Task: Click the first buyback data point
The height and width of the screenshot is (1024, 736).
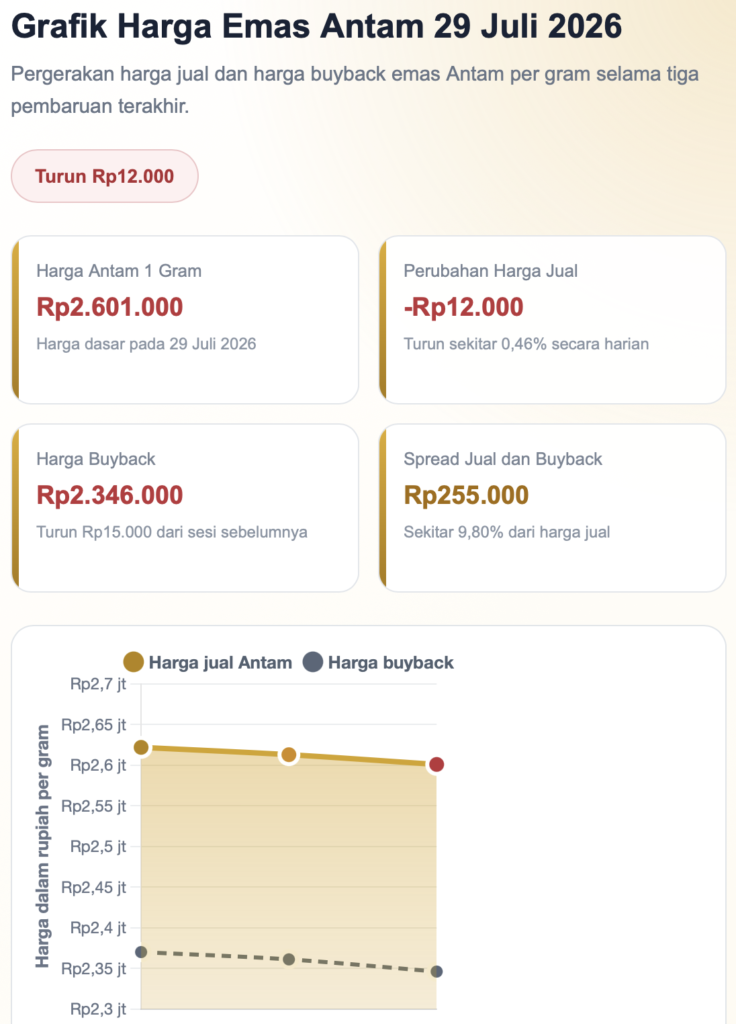Action: point(141,952)
